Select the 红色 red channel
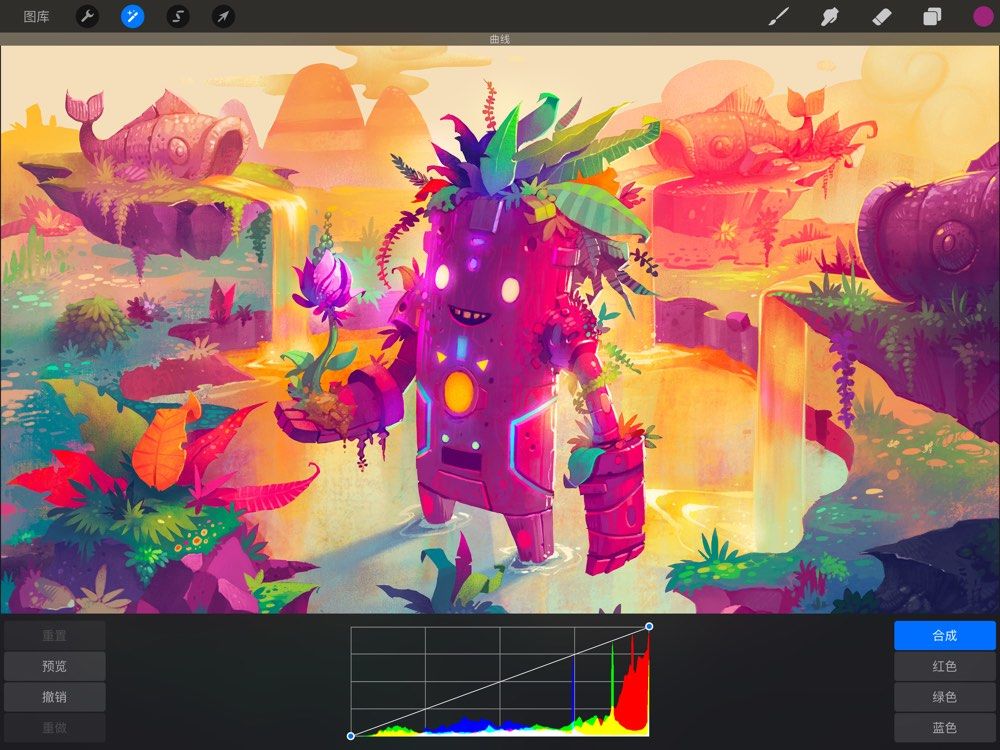1000x750 pixels. tap(945, 666)
